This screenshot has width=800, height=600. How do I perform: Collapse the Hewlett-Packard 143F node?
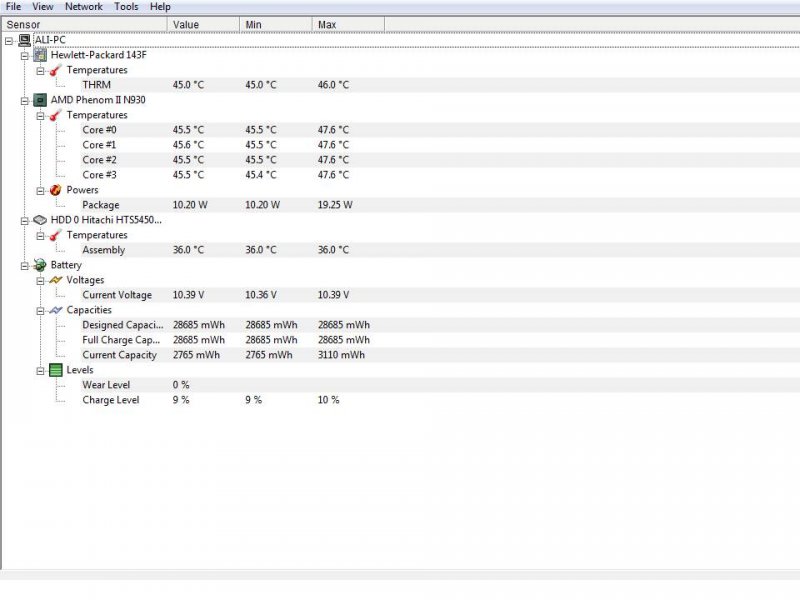pos(24,56)
